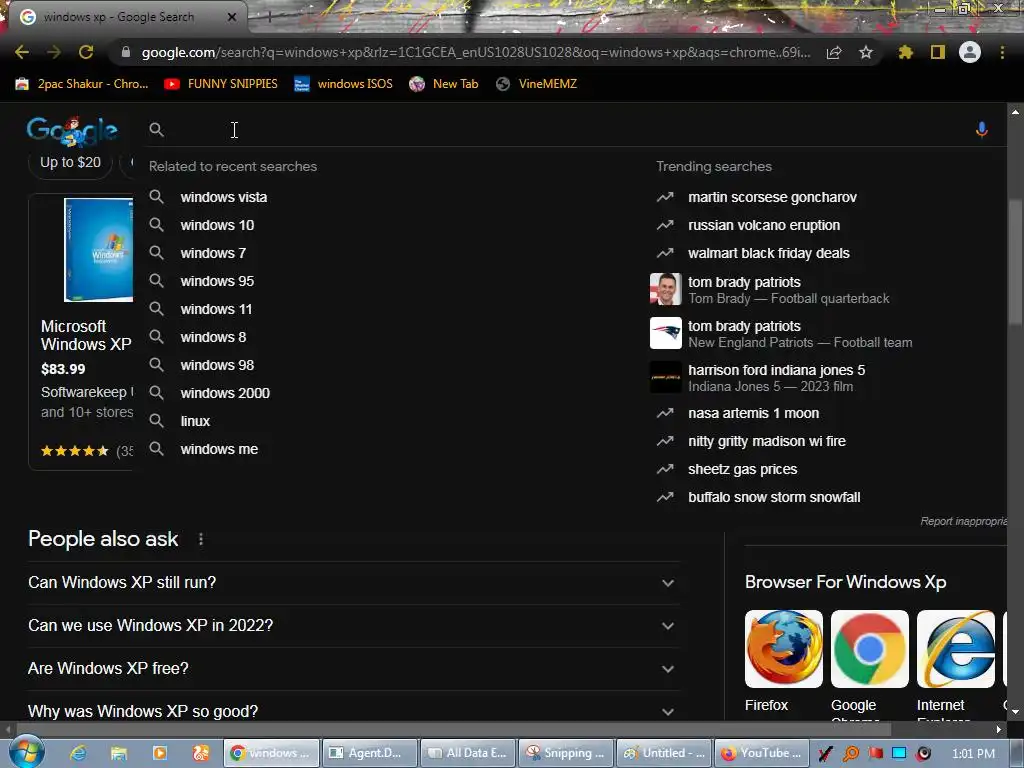Viewport: 1024px width, 768px height.
Task: Select the windows 11 suggestion
Action: [x=216, y=310]
